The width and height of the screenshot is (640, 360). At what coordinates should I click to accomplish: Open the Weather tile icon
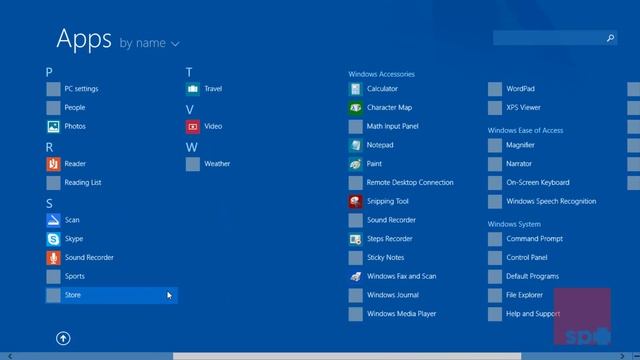pyautogui.click(x=193, y=164)
